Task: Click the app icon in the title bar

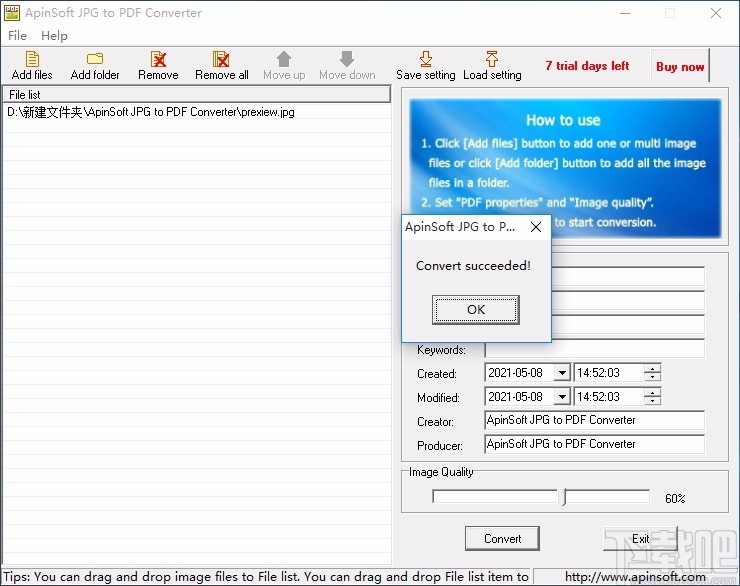Action: point(12,13)
